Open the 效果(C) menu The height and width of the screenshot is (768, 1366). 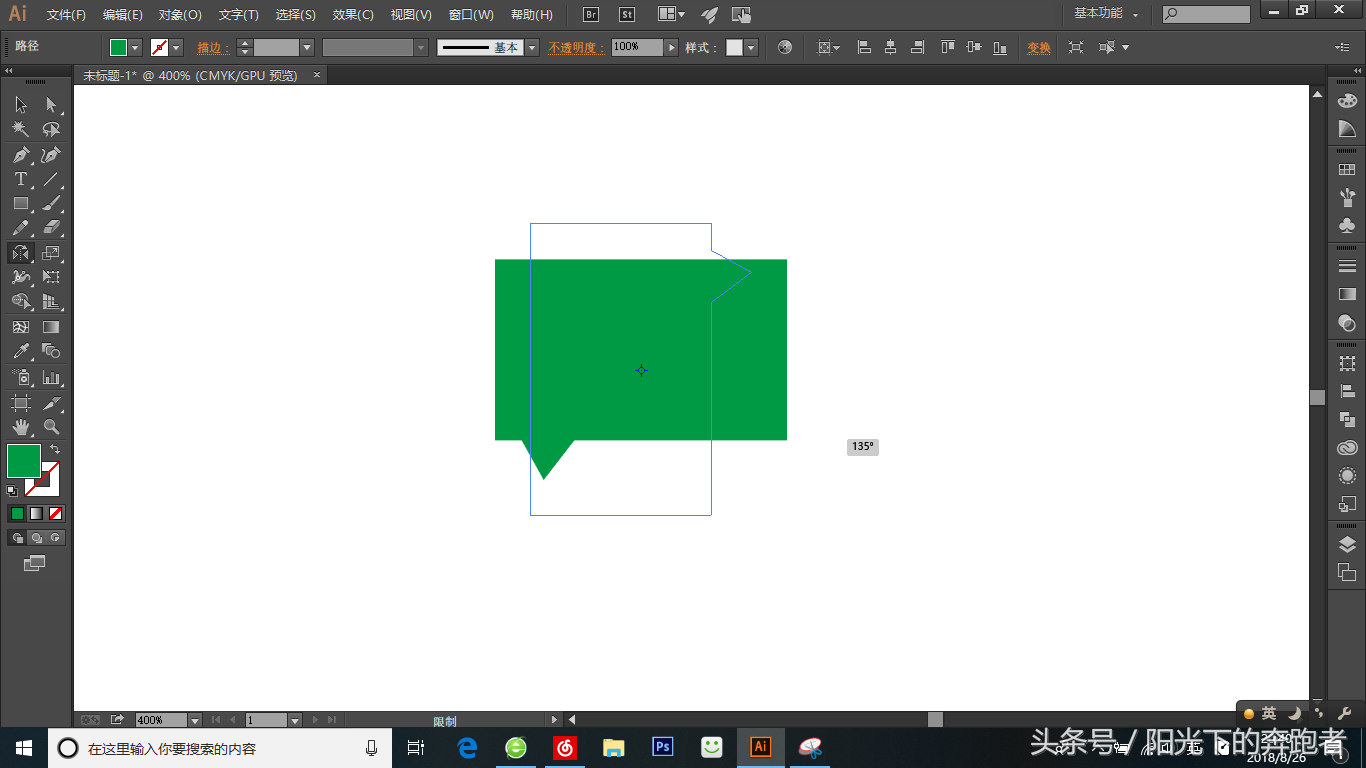click(x=353, y=15)
